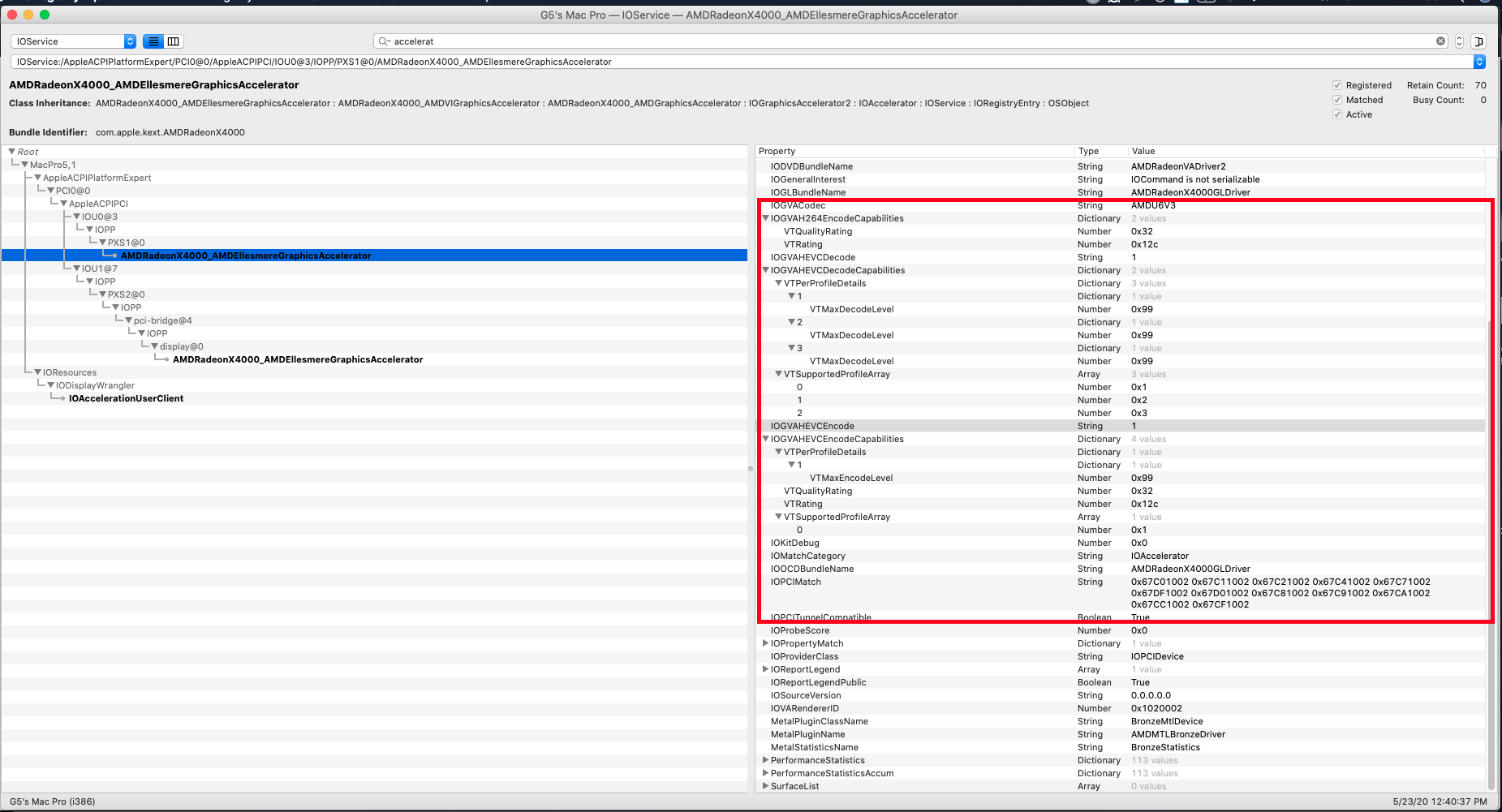Open the IOService plane dropdown
Screen dimensions: 1502x812
(73, 41)
